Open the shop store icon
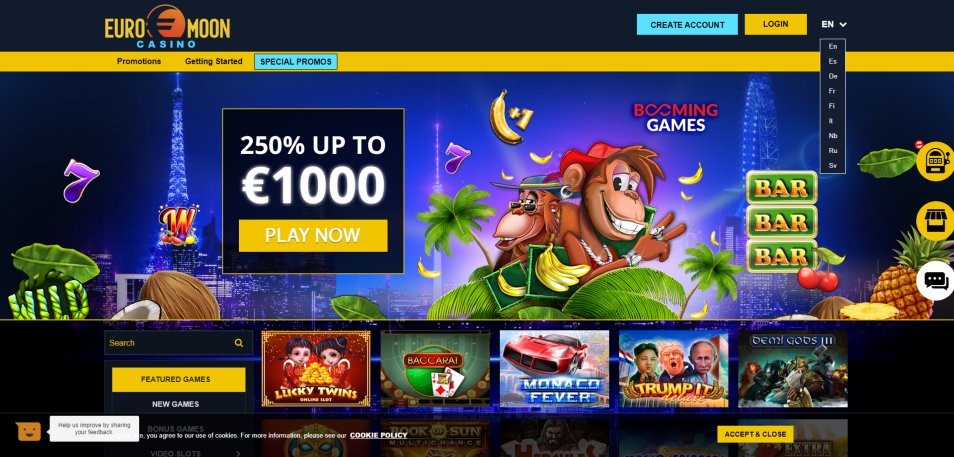Viewport: 954px width, 457px height. [x=935, y=221]
